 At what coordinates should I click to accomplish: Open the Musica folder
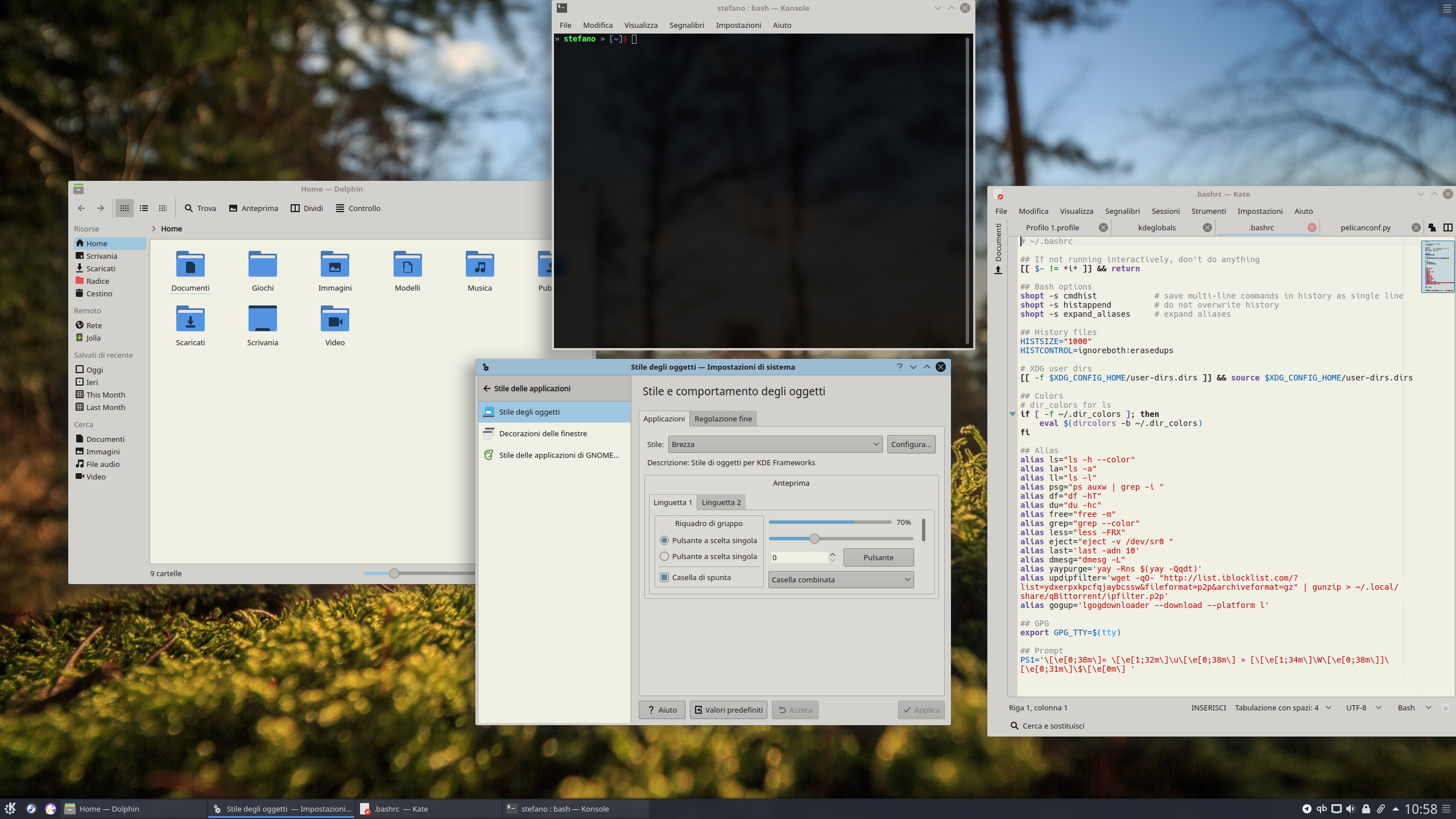tap(480, 271)
